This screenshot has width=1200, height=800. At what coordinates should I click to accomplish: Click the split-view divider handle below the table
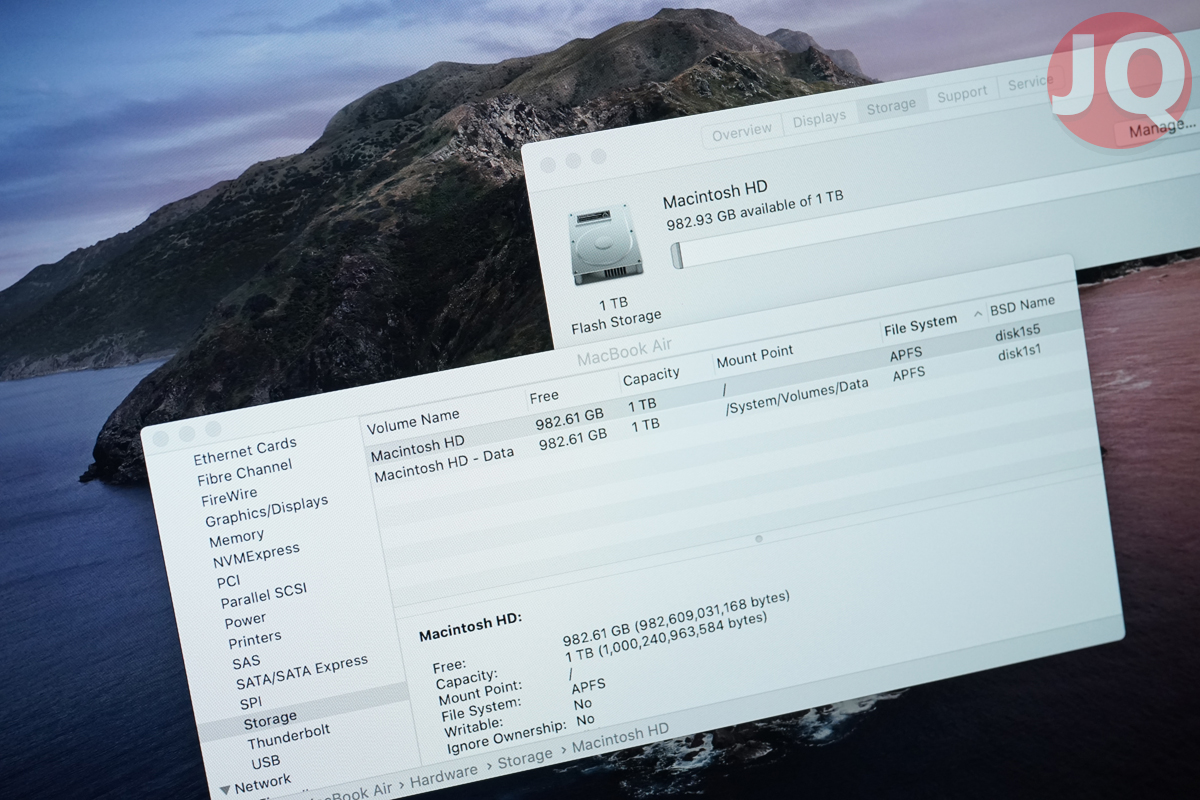click(758, 538)
